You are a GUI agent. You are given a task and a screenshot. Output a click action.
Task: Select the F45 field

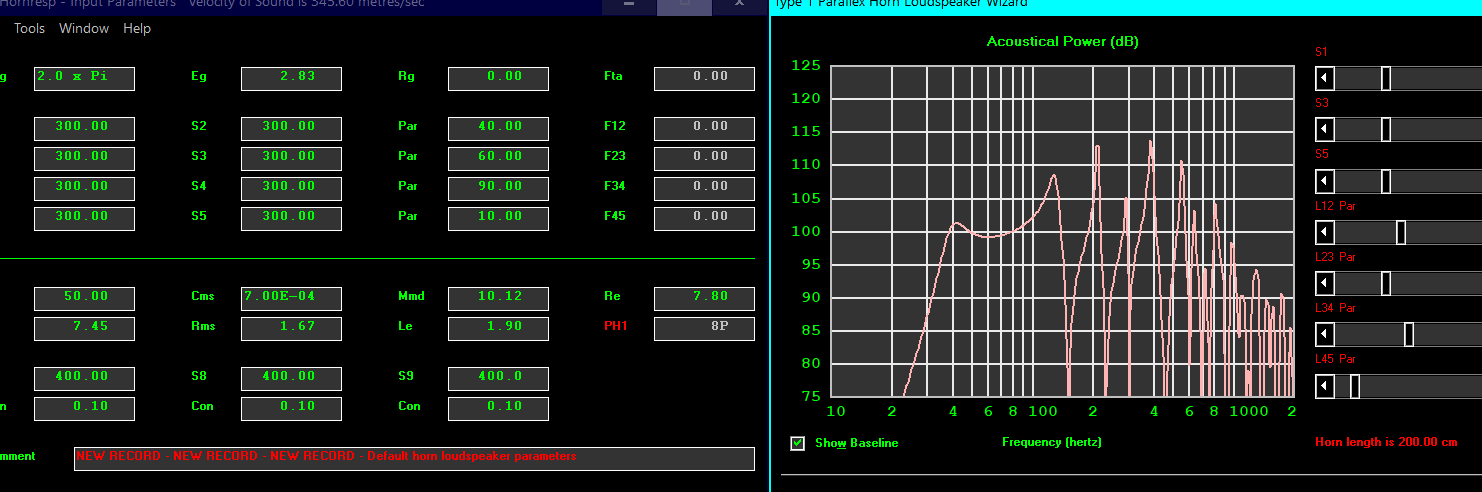point(704,219)
